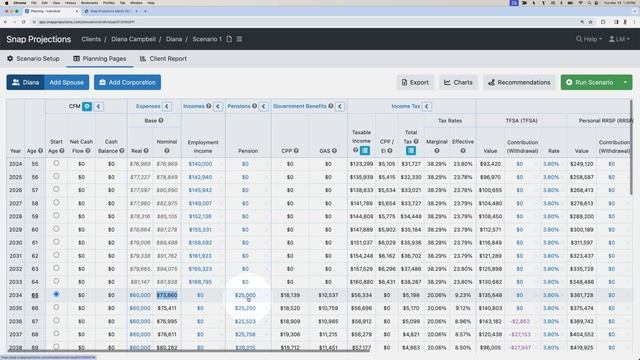Click info icon beside CPP / EI header
Screen dimensions: 640x360
click(x=390, y=151)
